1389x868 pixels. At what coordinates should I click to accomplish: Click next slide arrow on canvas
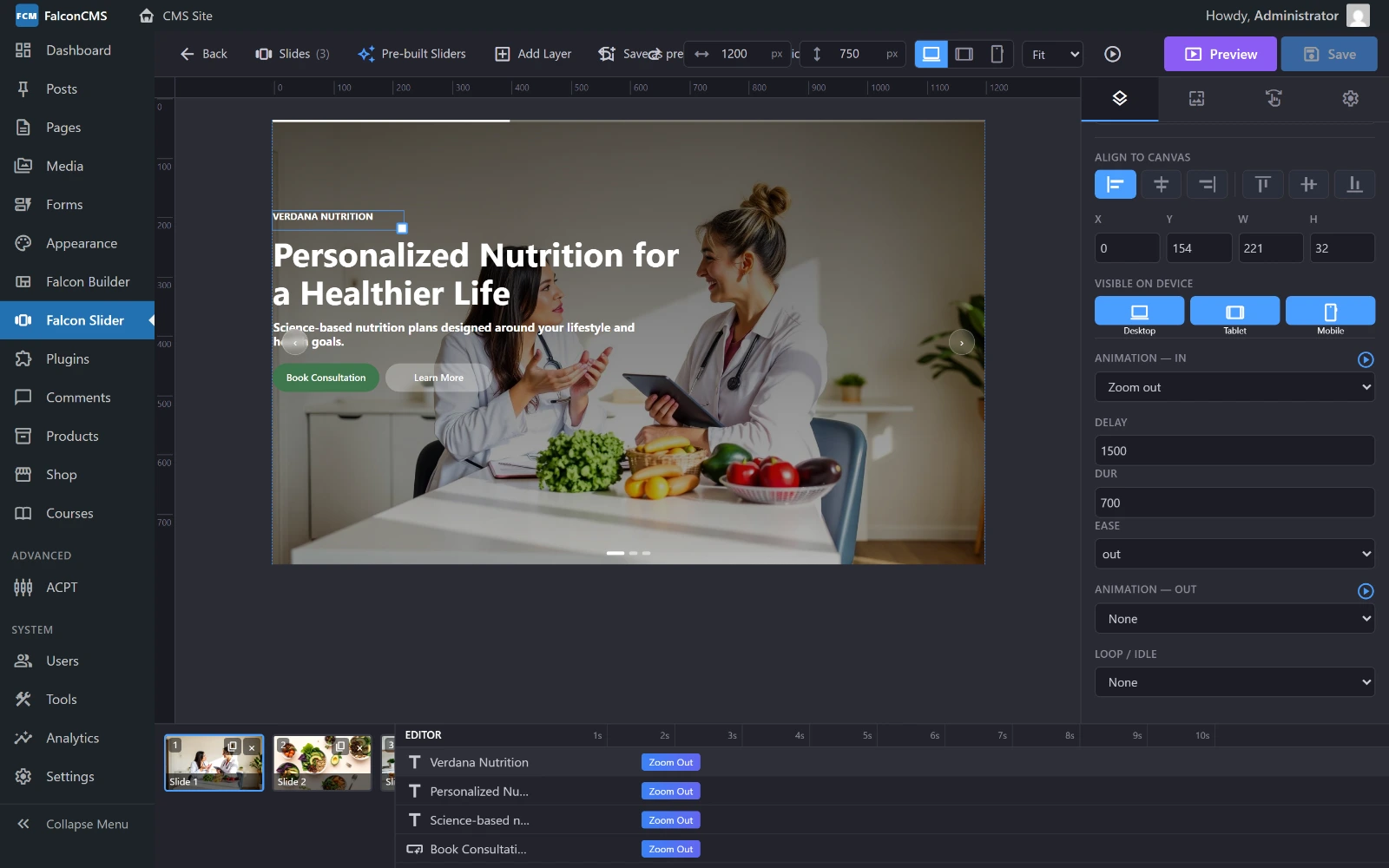point(961,343)
